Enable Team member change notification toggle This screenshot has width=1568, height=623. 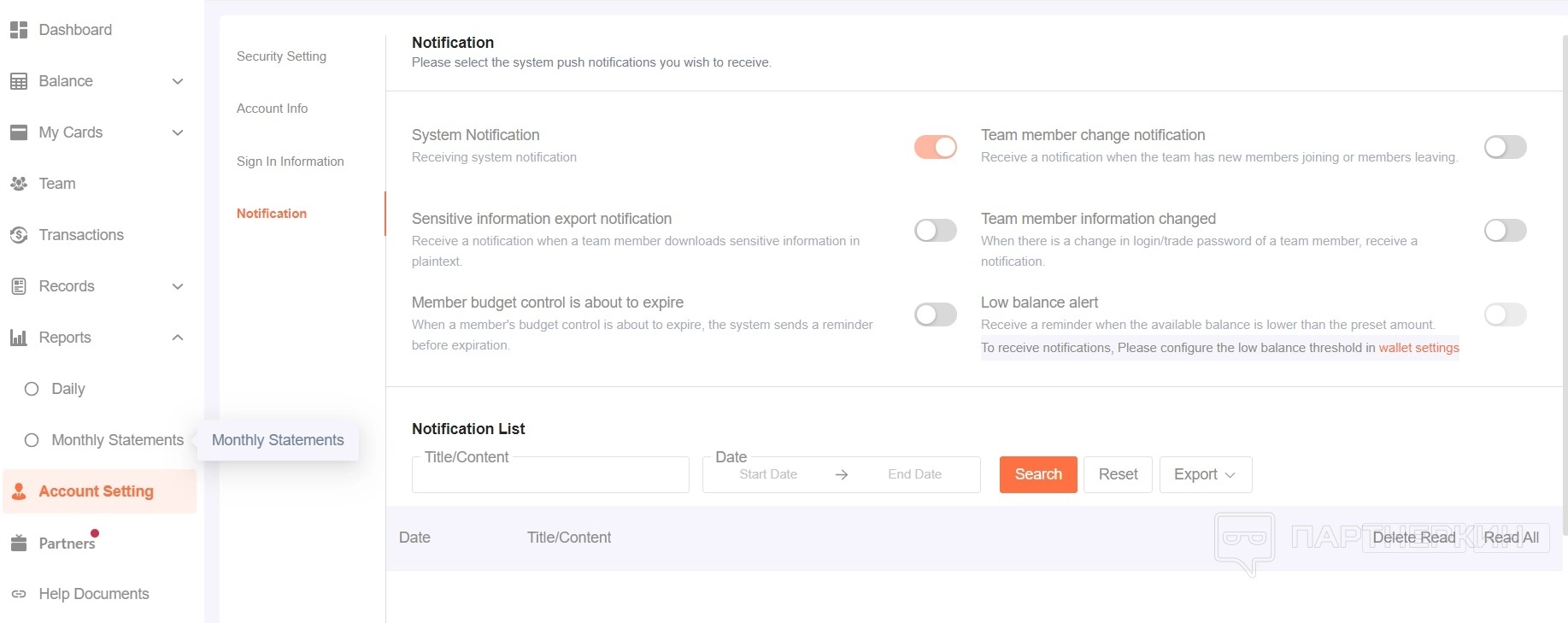pyautogui.click(x=1505, y=147)
